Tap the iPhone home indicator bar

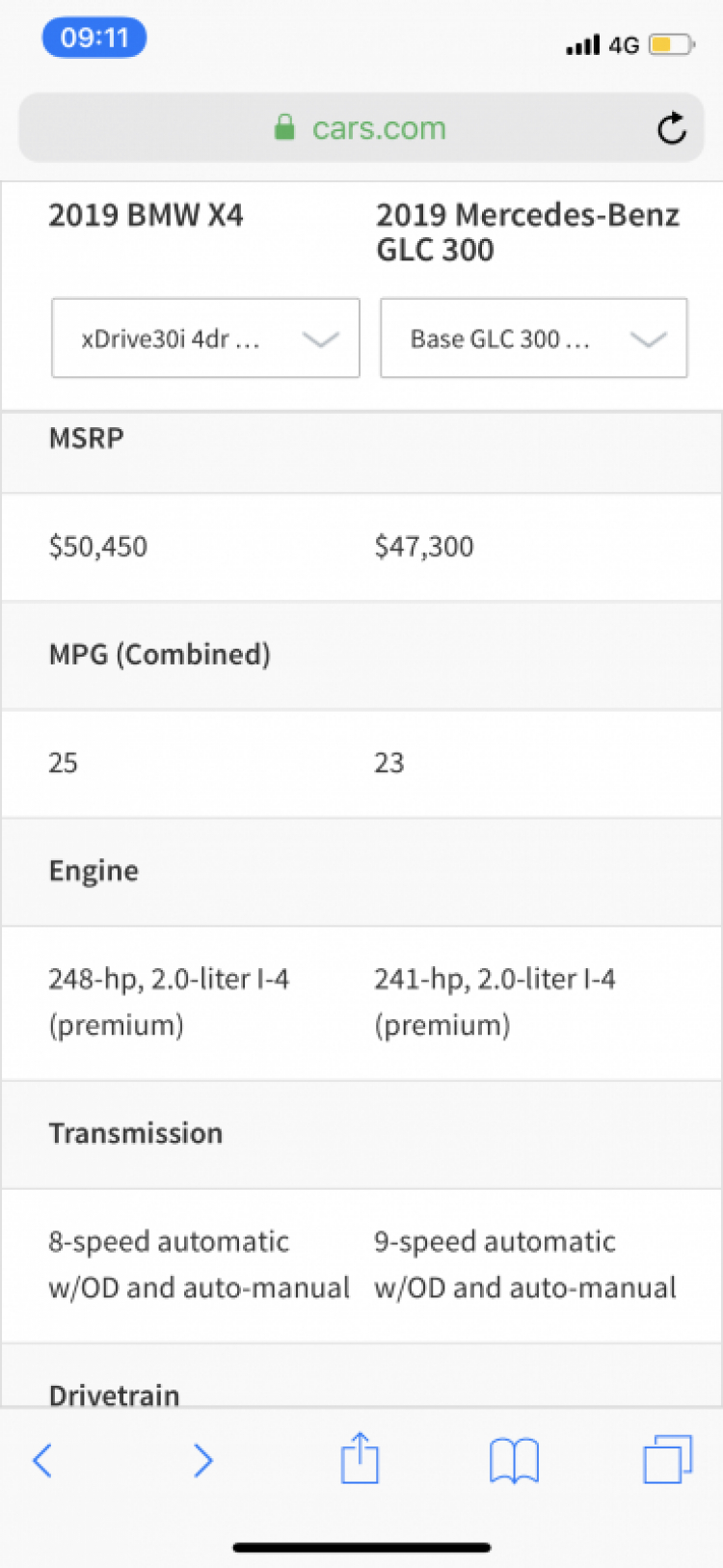tap(361, 1548)
